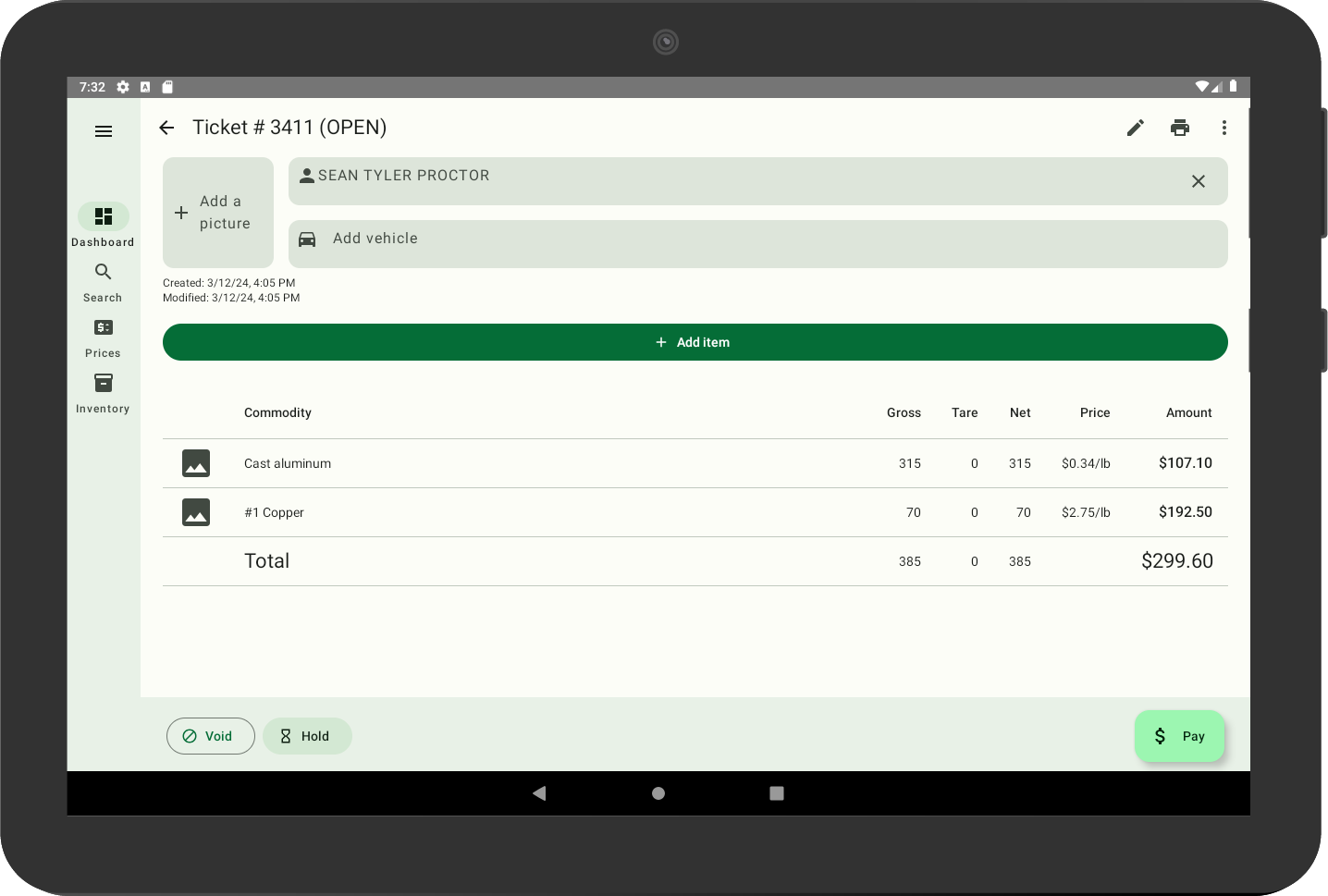Open the Dashboard section
1328x896 pixels.
(x=103, y=225)
